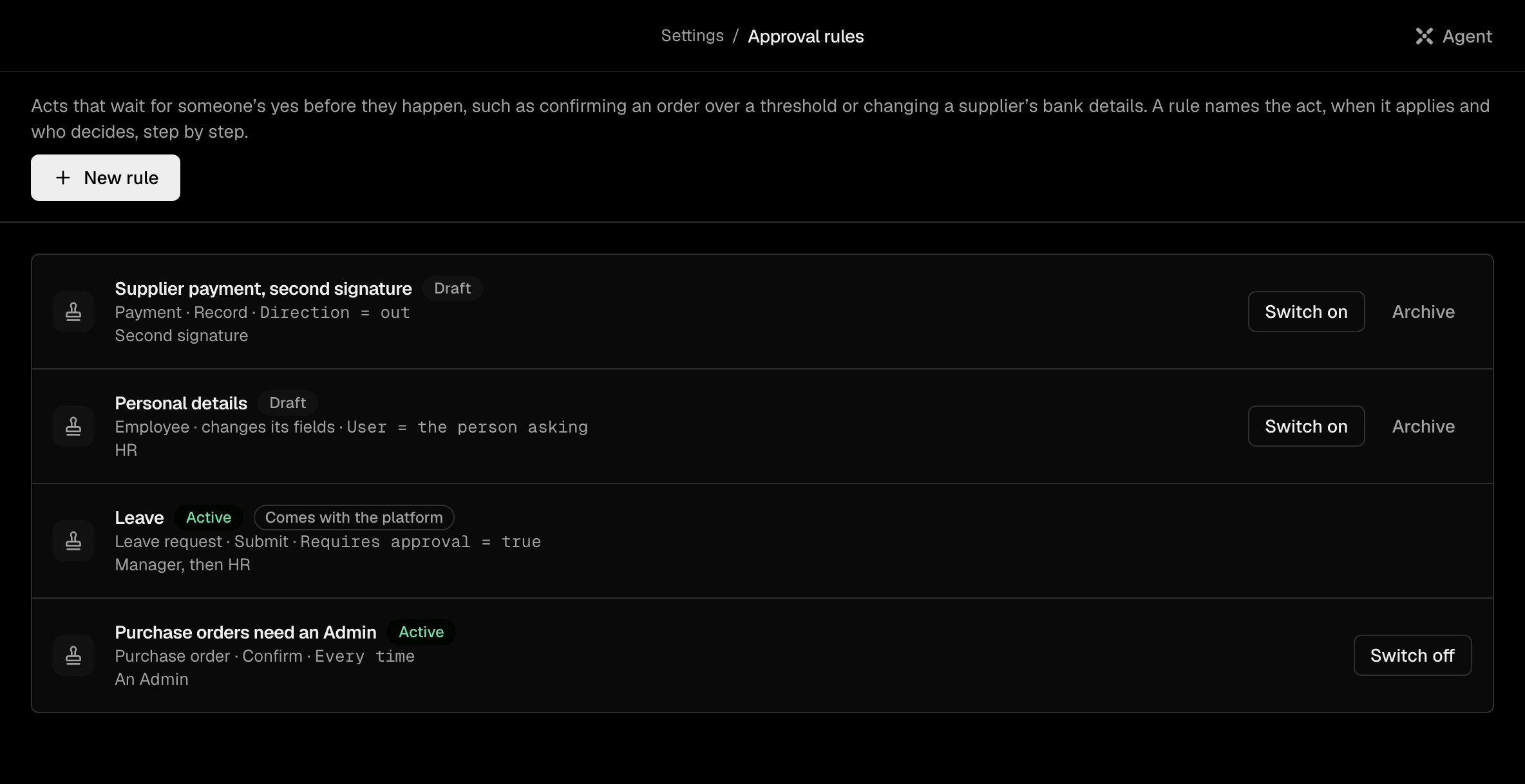Click the 'Second signature' approver line
Image resolution: width=1525 pixels, height=784 pixels.
[x=181, y=335]
